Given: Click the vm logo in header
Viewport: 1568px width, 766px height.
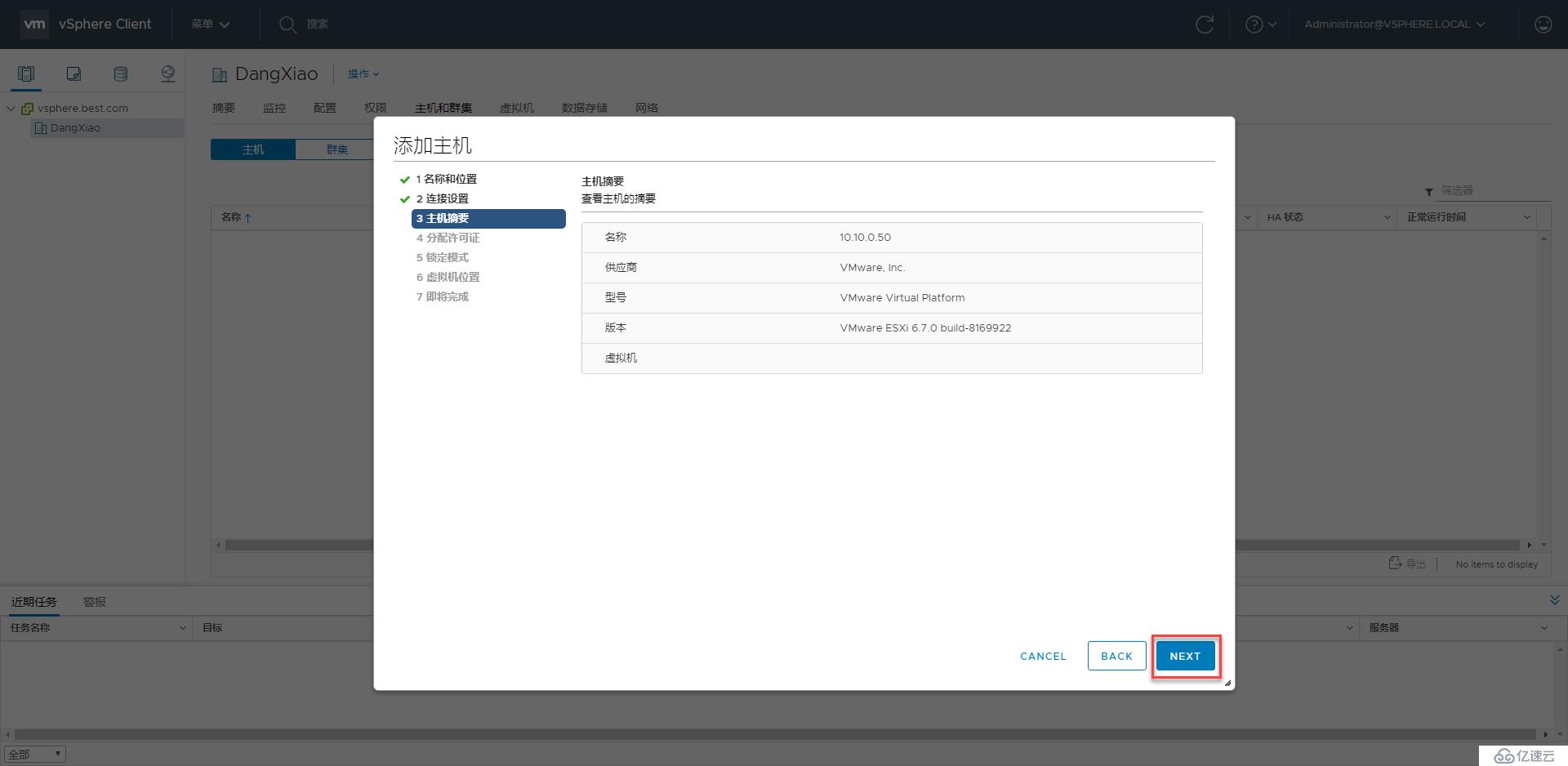Looking at the screenshot, I should pyautogui.click(x=34, y=24).
